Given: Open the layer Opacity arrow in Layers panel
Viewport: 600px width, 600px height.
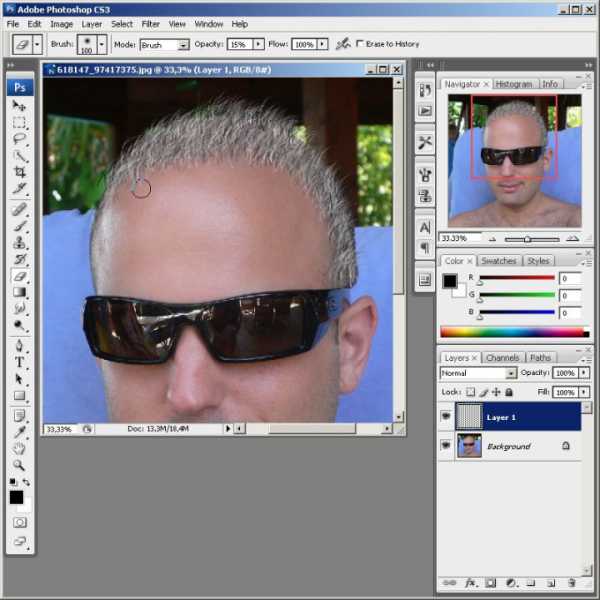Looking at the screenshot, I should click(x=584, y=372).
